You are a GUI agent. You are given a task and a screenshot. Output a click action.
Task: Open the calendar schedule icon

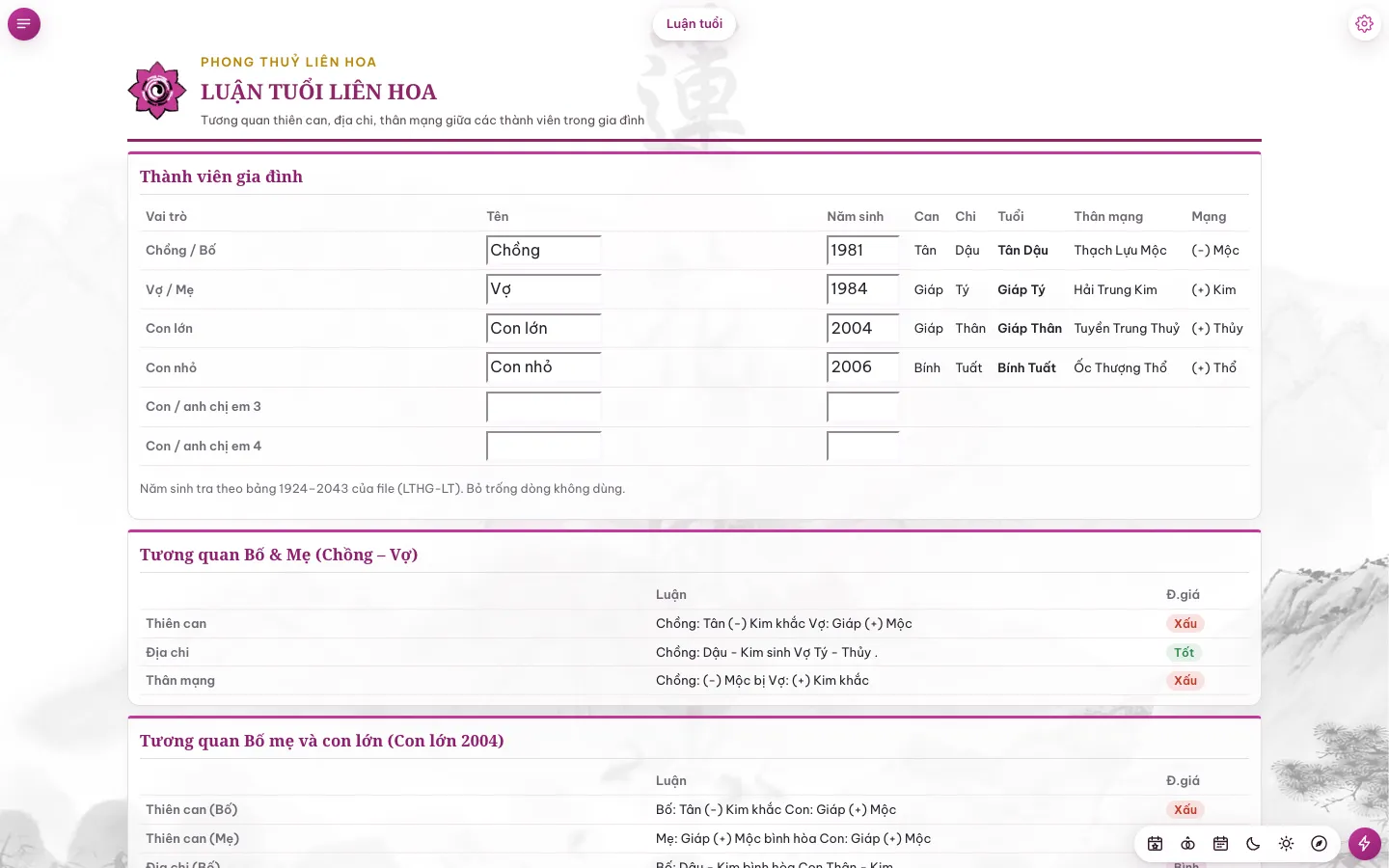(x=1220, y=844)
